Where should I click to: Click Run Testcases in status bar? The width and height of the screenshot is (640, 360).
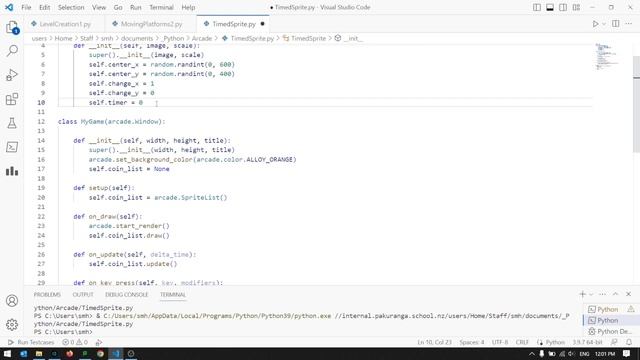(x=31, y=342)
